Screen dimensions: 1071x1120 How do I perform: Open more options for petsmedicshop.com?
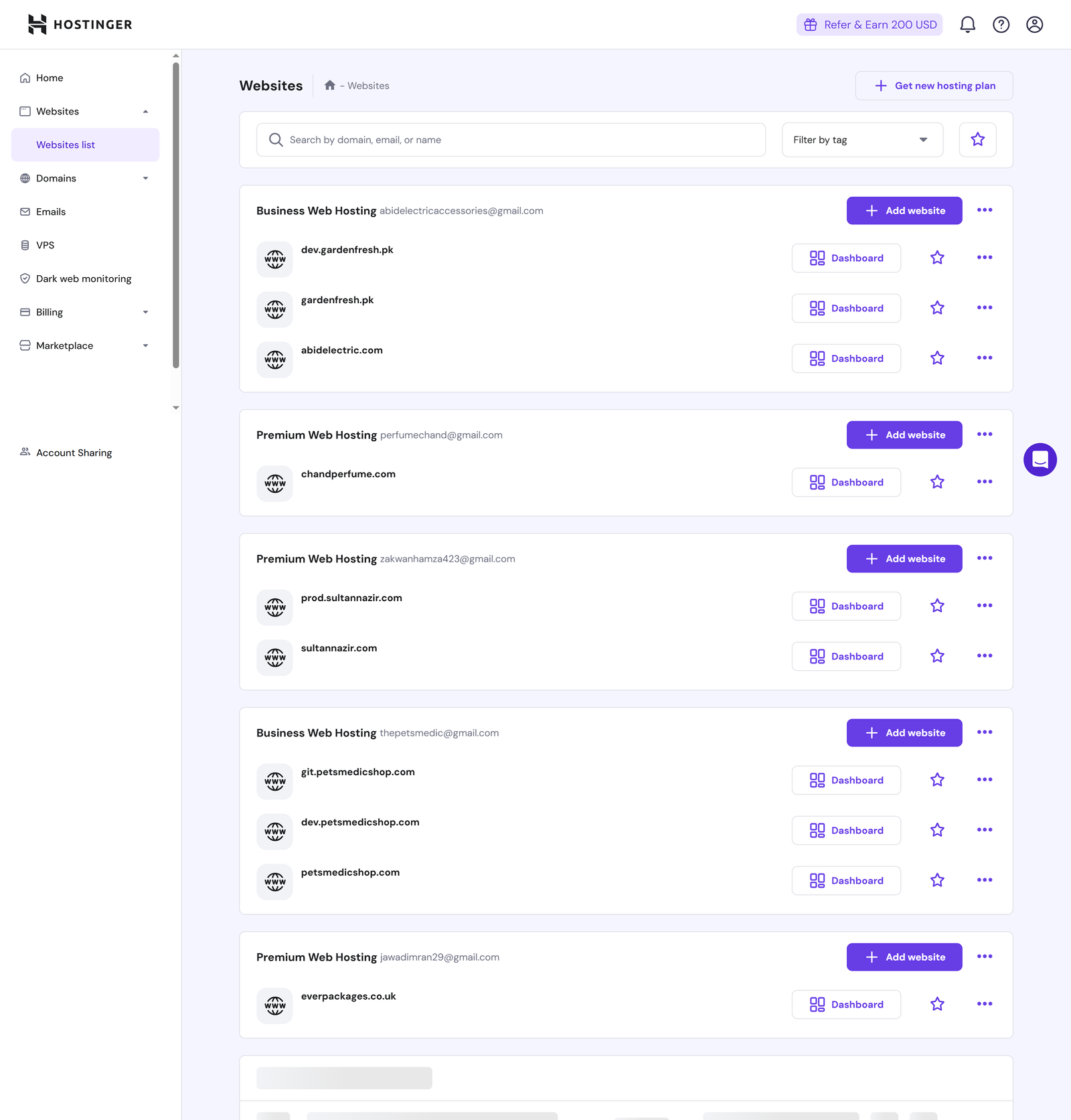point(985,880)
